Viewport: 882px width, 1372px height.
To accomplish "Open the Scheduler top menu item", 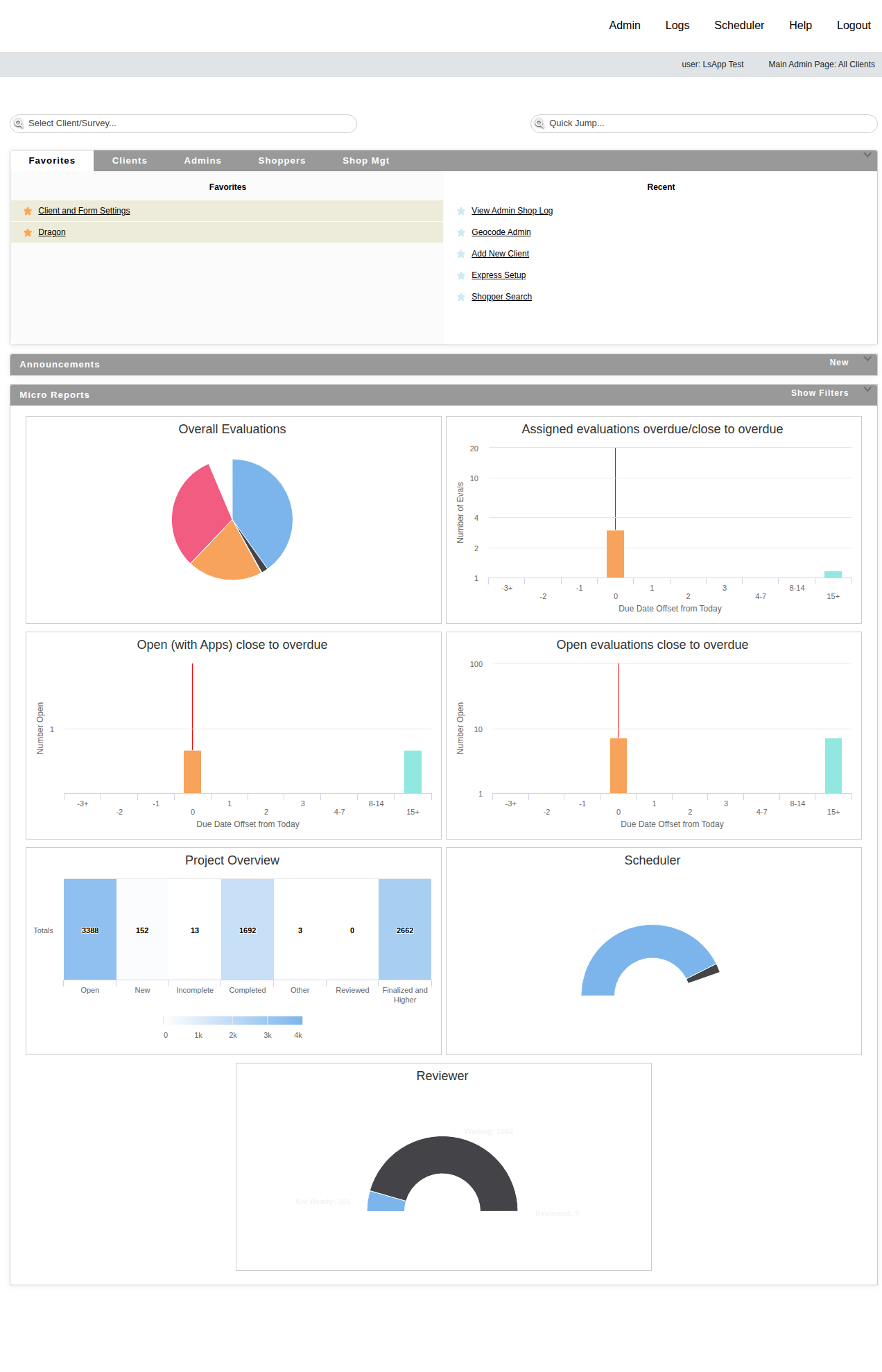I will 739,26.
